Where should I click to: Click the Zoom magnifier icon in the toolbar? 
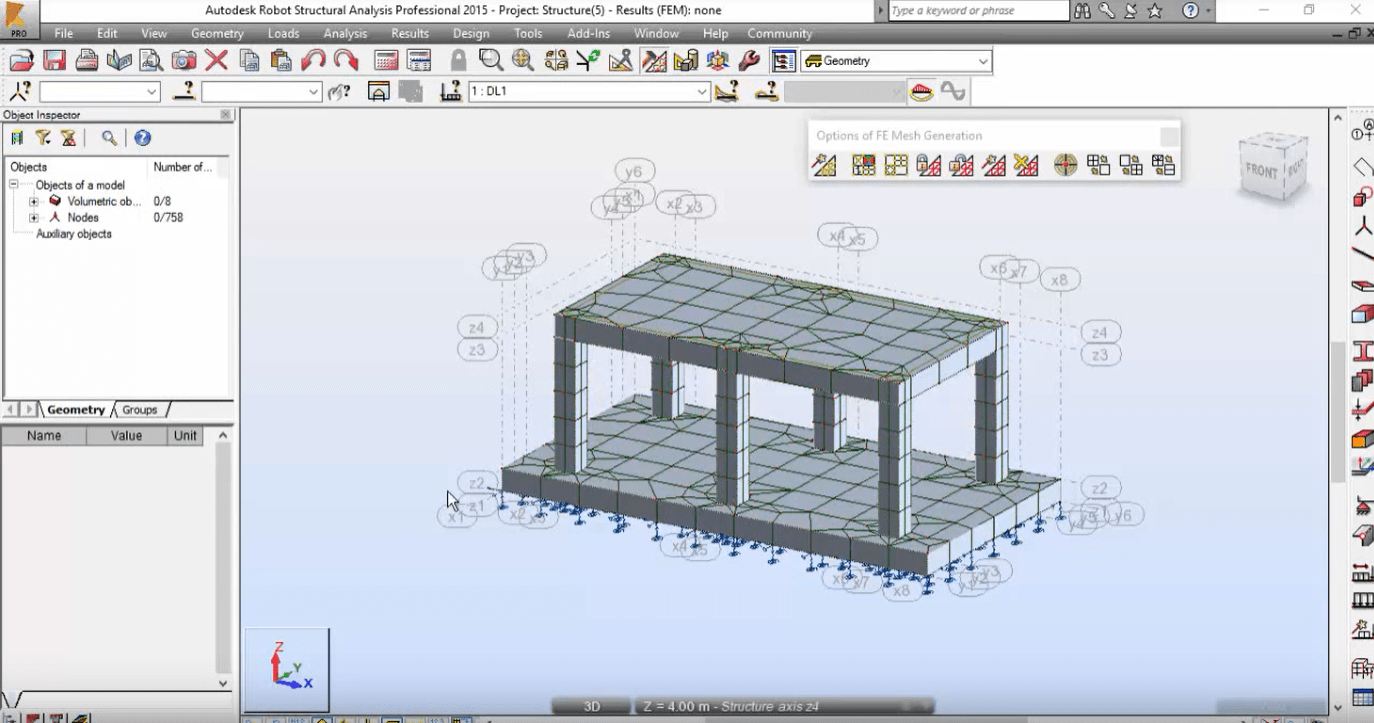pyautogui.click(x=489, y=60)
